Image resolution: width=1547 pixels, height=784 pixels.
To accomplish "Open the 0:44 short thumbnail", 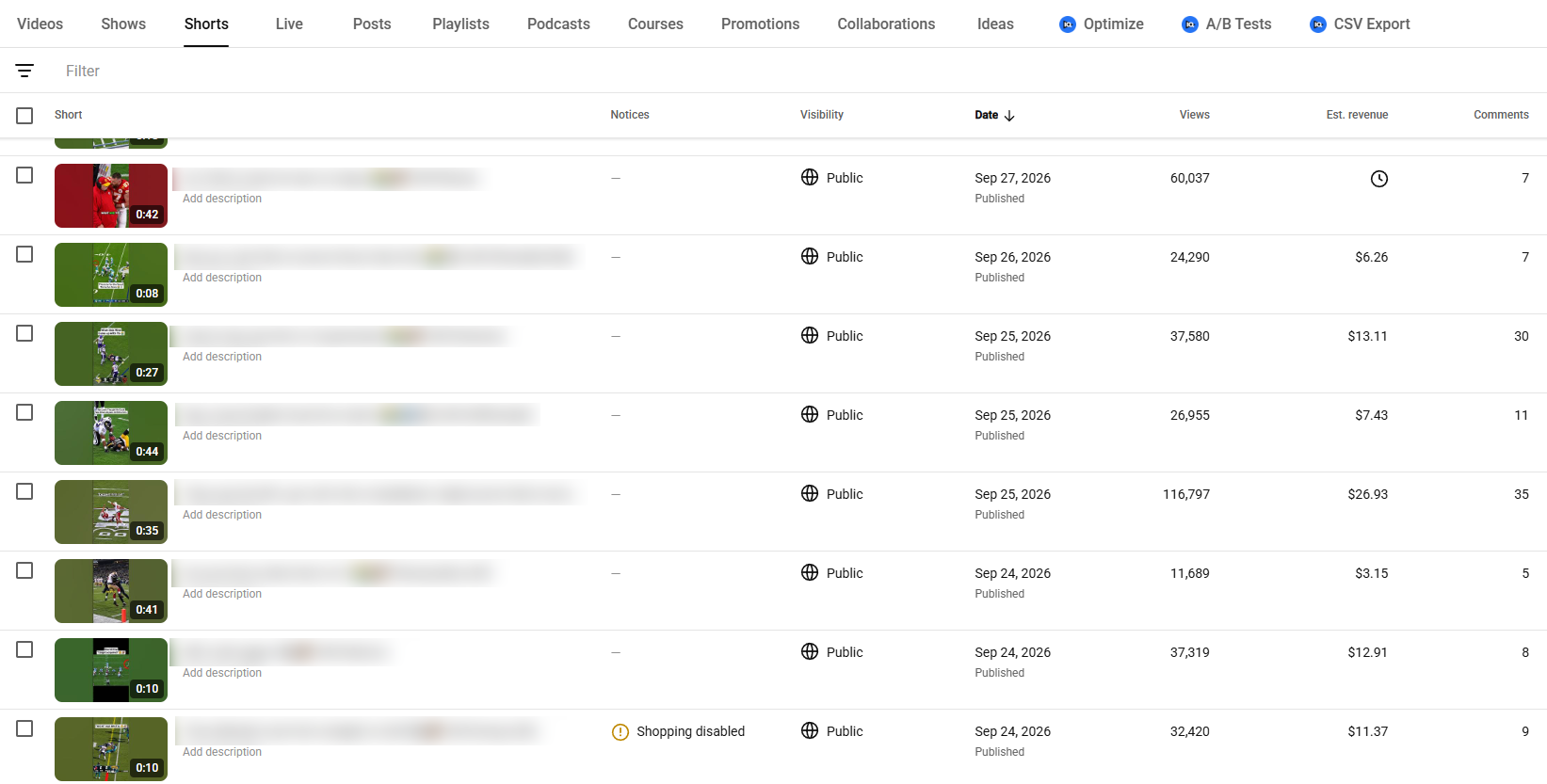I will (111, 433).
